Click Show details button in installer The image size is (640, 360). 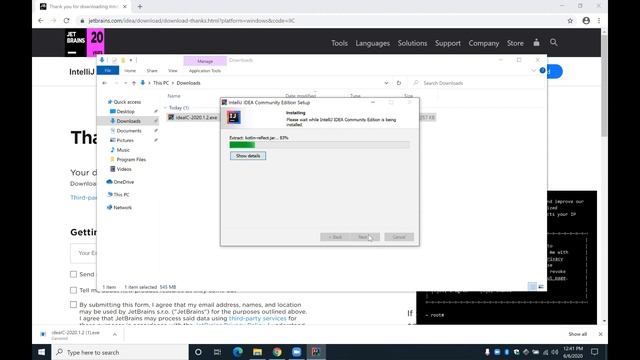248,156
